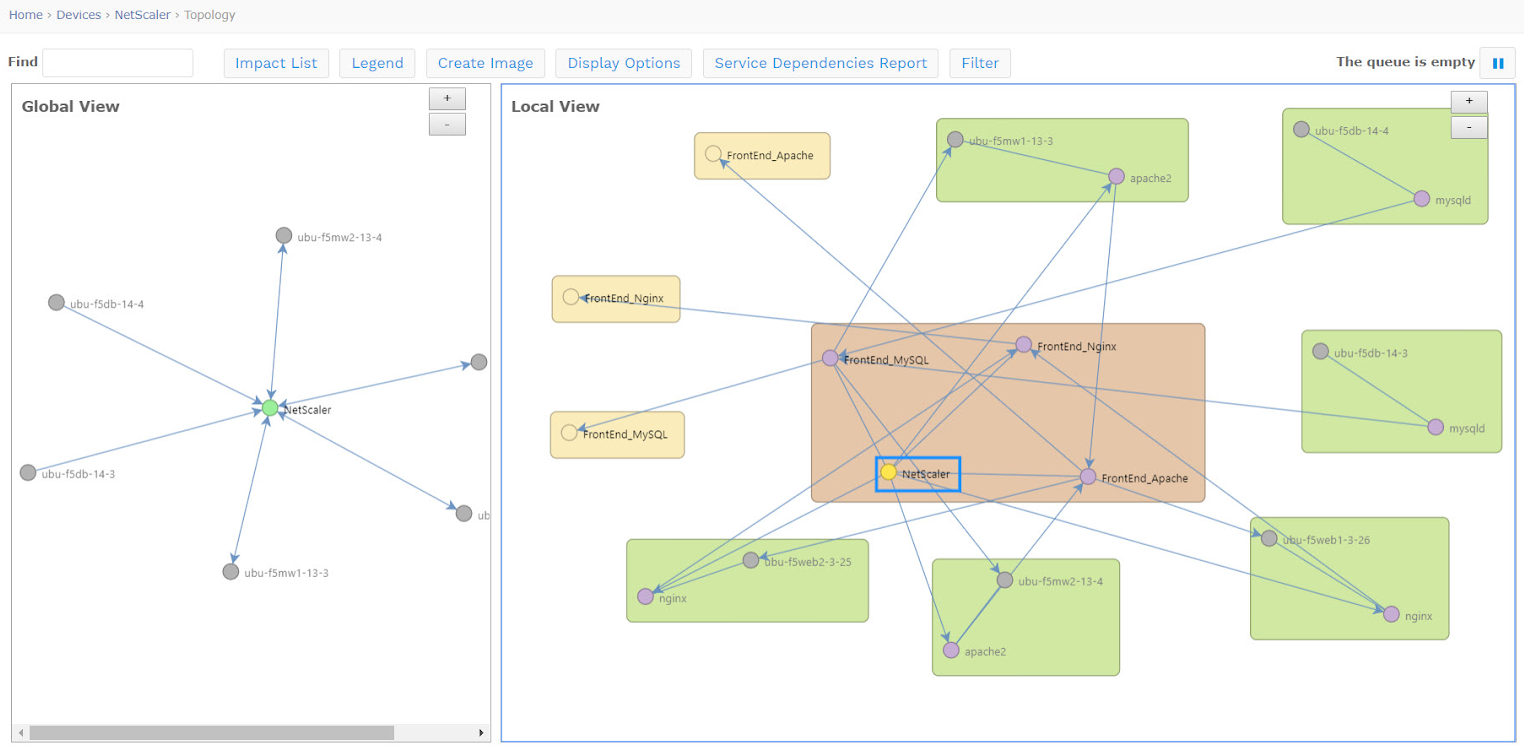The width and height of the screenshot is (1524, 750).
Task: Select purple FrontEnd_Nginx node in brown group
Action: tap(1024, 344)
